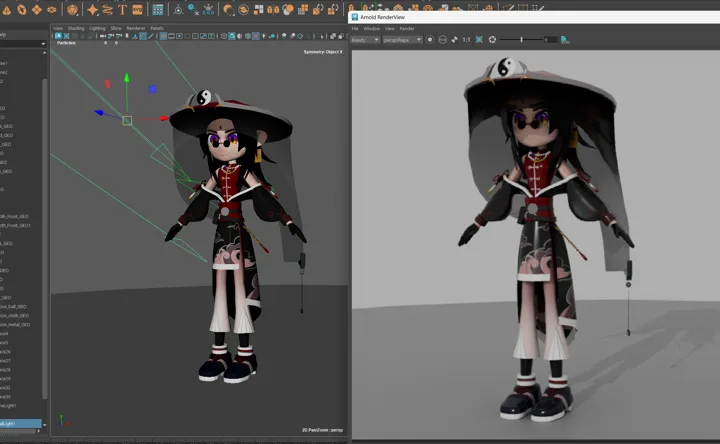720x444 pixels.
Task: Create a polygon torus from the shelf
Action: tap(22, 10)
